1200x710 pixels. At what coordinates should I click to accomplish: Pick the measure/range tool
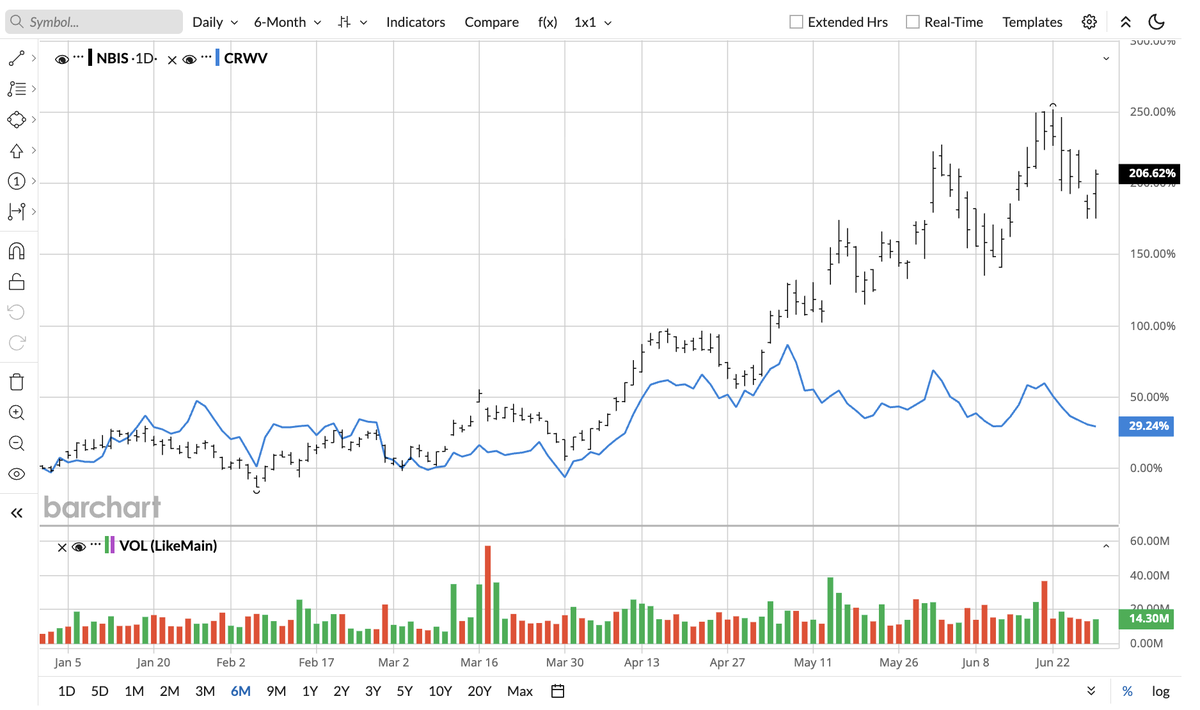(16, 211)
